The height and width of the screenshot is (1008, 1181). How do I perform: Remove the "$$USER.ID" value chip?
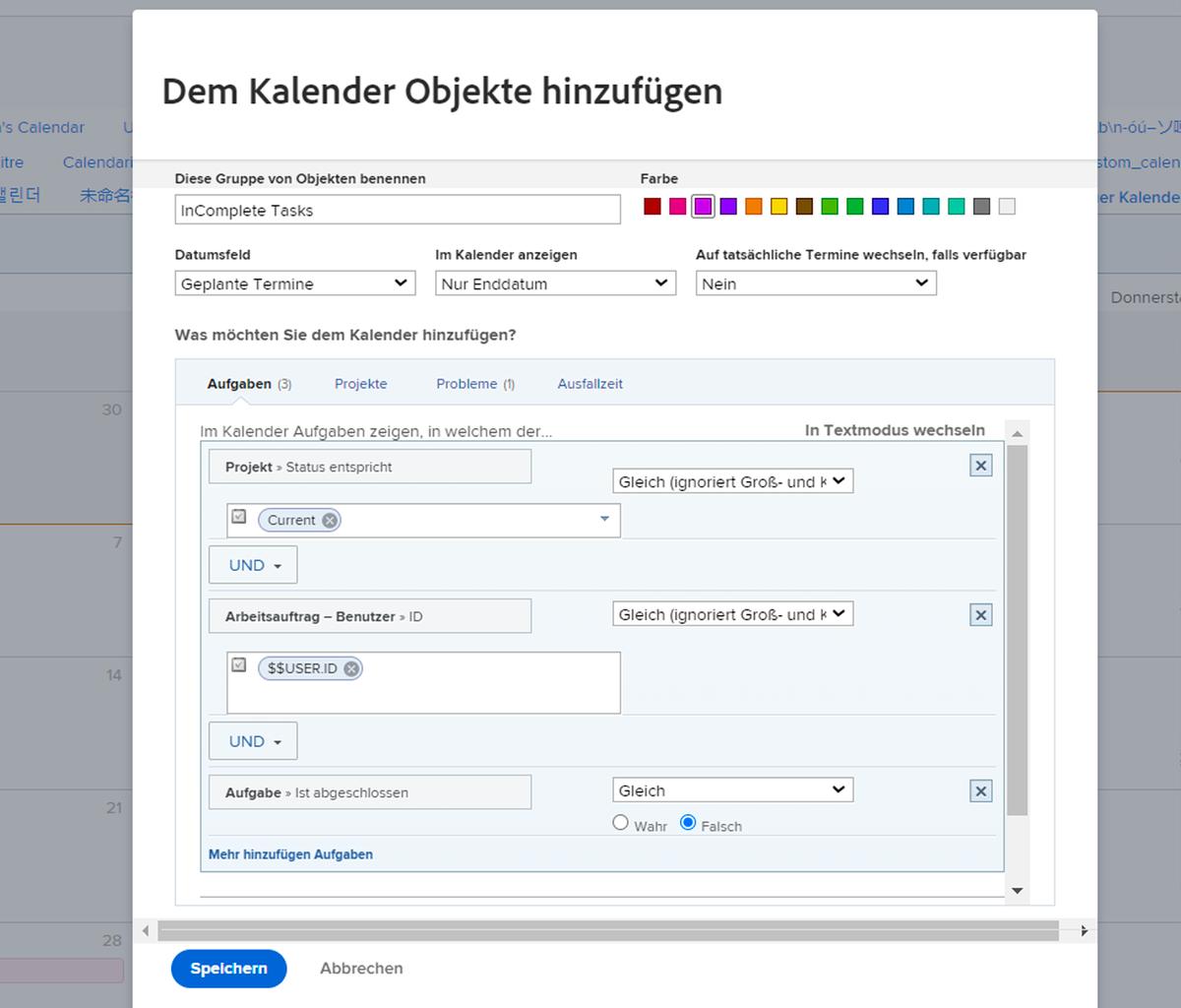pyautogui.click(x=350, y=667)
